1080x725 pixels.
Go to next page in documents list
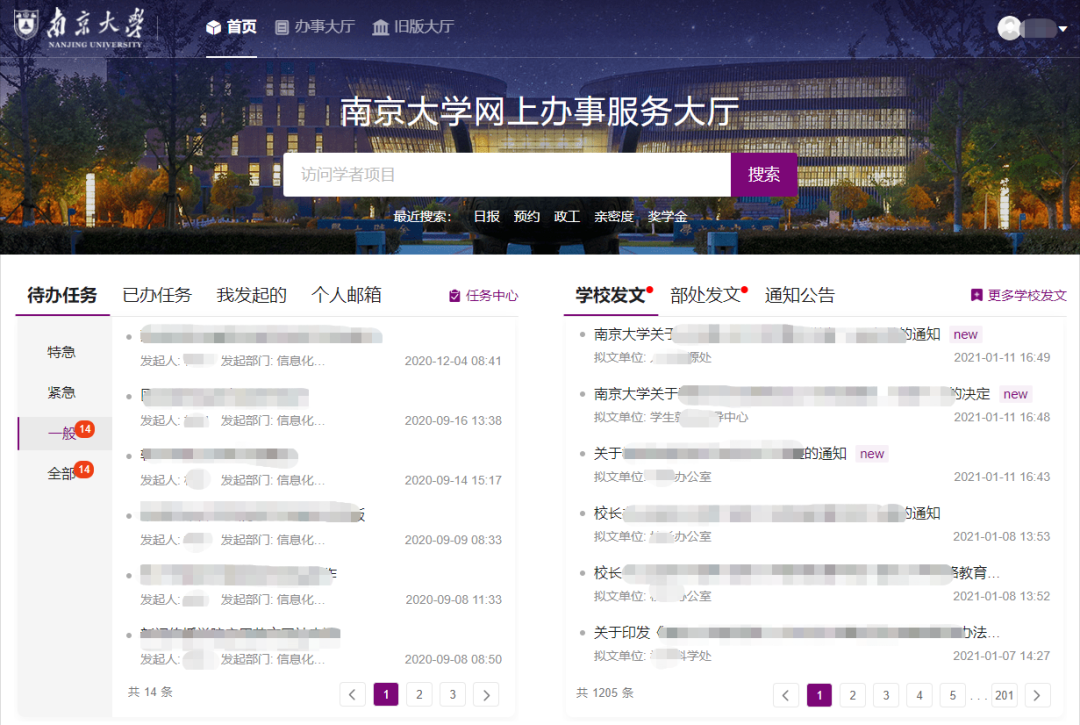click(1037, 695)
